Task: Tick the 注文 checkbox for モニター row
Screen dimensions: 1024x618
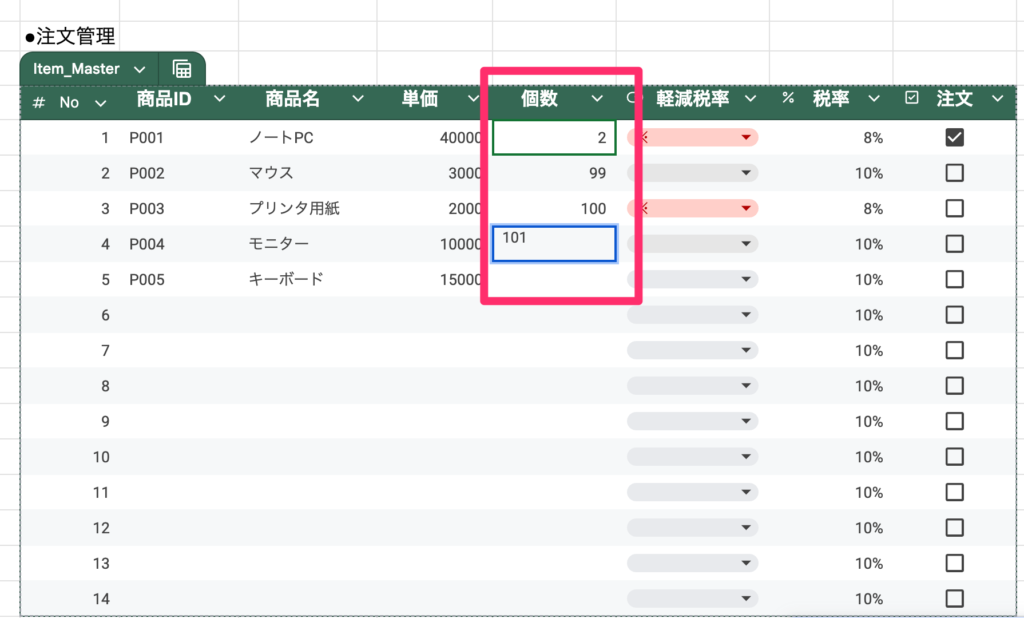Action: 954,244
